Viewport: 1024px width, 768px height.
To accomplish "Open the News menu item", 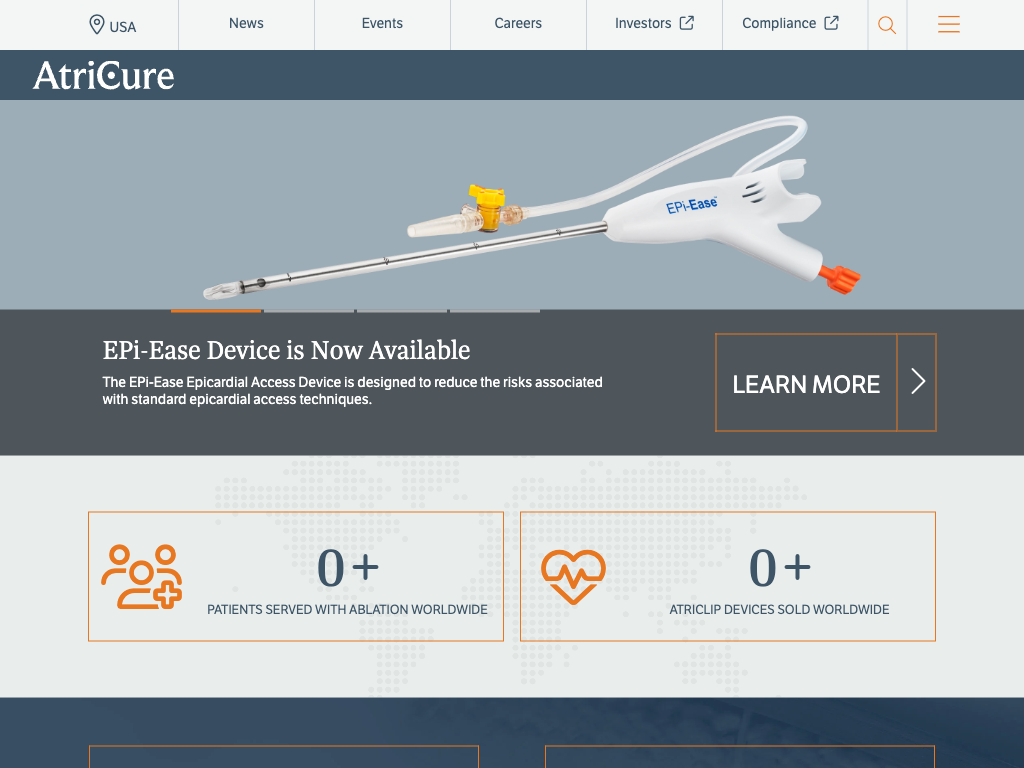I will [x=246, y=24].
